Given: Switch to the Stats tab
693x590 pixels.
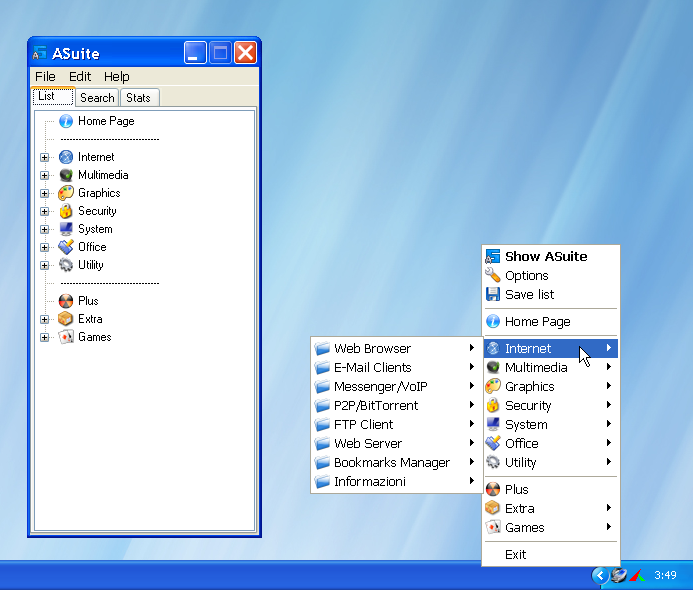Looking at the screenshot, I should pos(138,98).
